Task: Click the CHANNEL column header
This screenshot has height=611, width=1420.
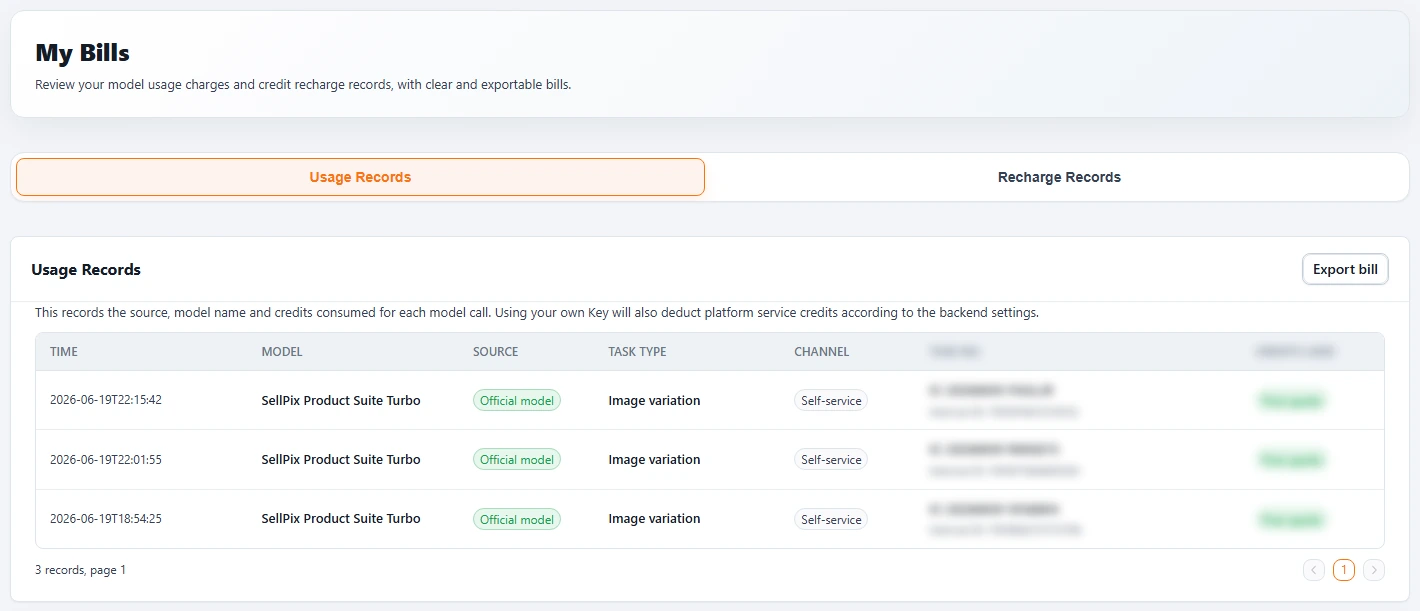Action: [822, 352]
